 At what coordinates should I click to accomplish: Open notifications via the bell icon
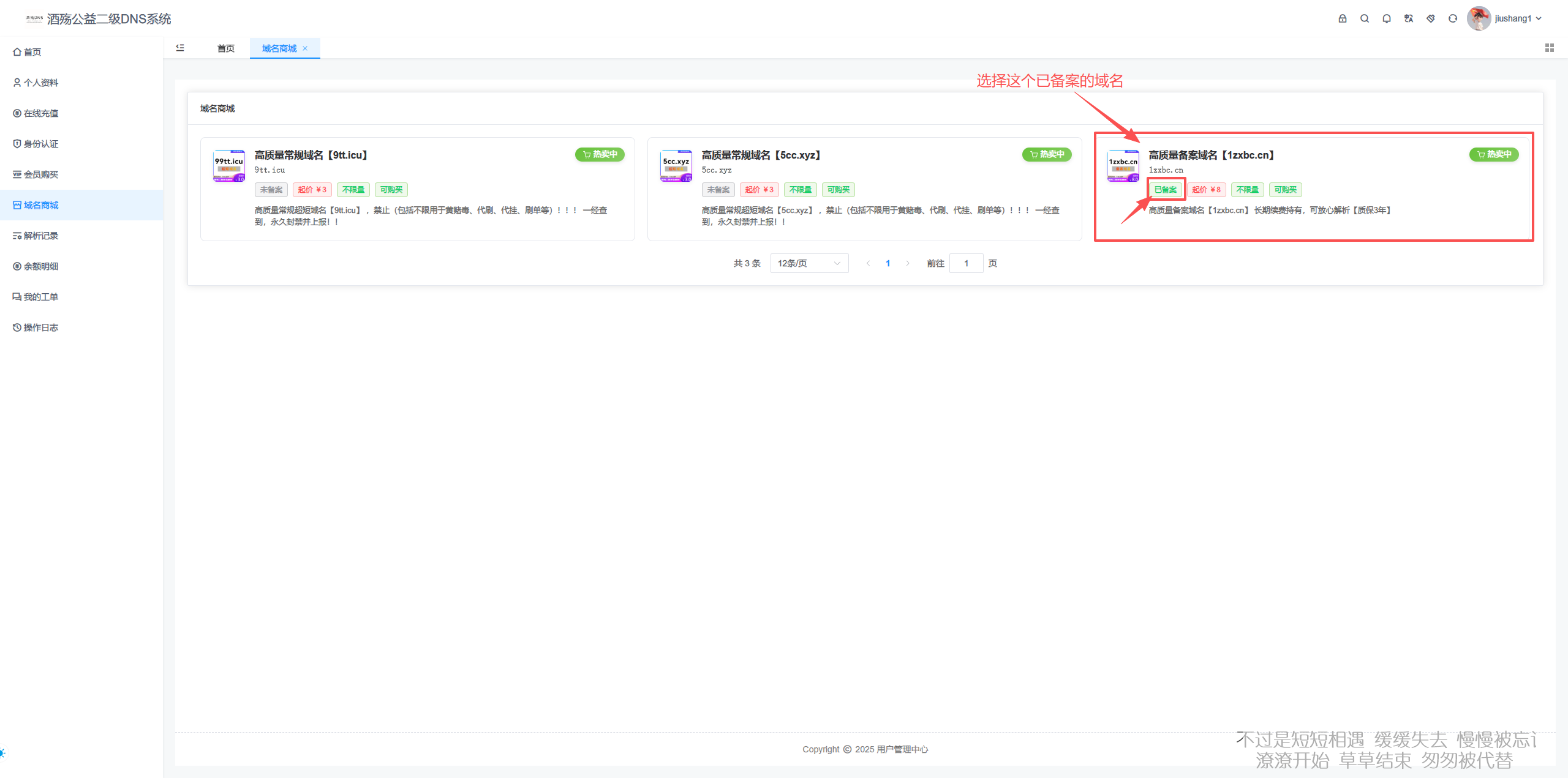point(1387,18)
